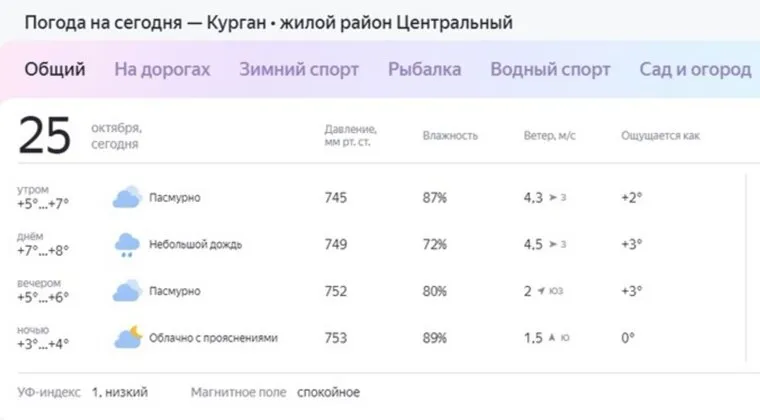Click the daytime light rain icon
This screenshot has height=420, width=760.
pos(126,244)
